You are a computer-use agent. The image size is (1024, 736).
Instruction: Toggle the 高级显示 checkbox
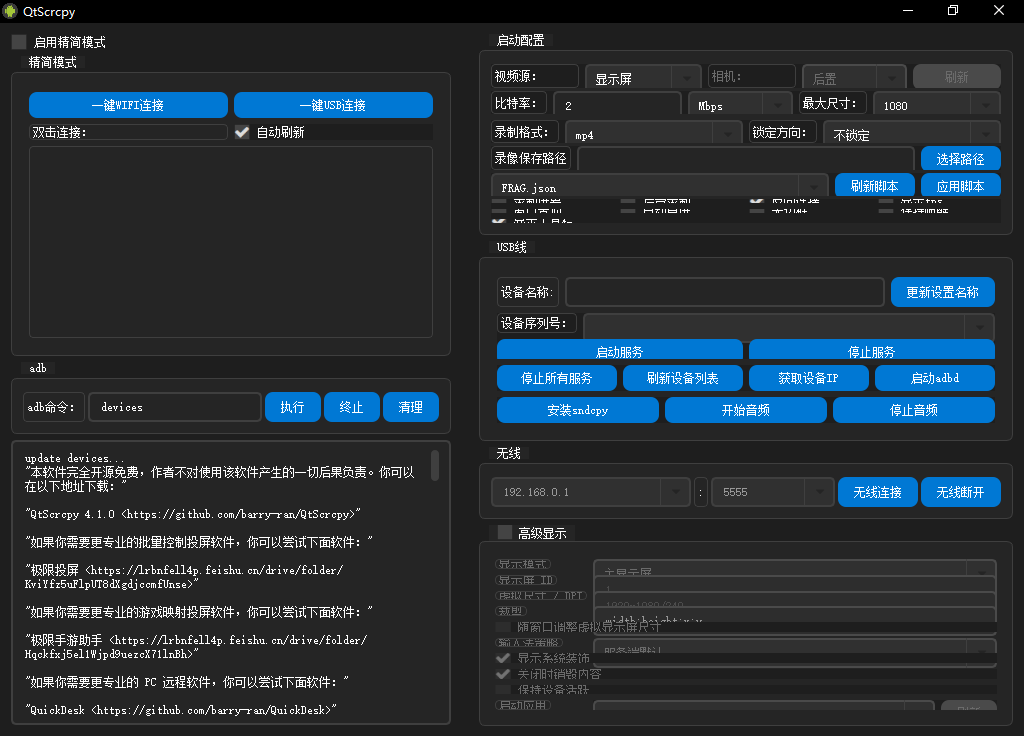pos(504,533)
